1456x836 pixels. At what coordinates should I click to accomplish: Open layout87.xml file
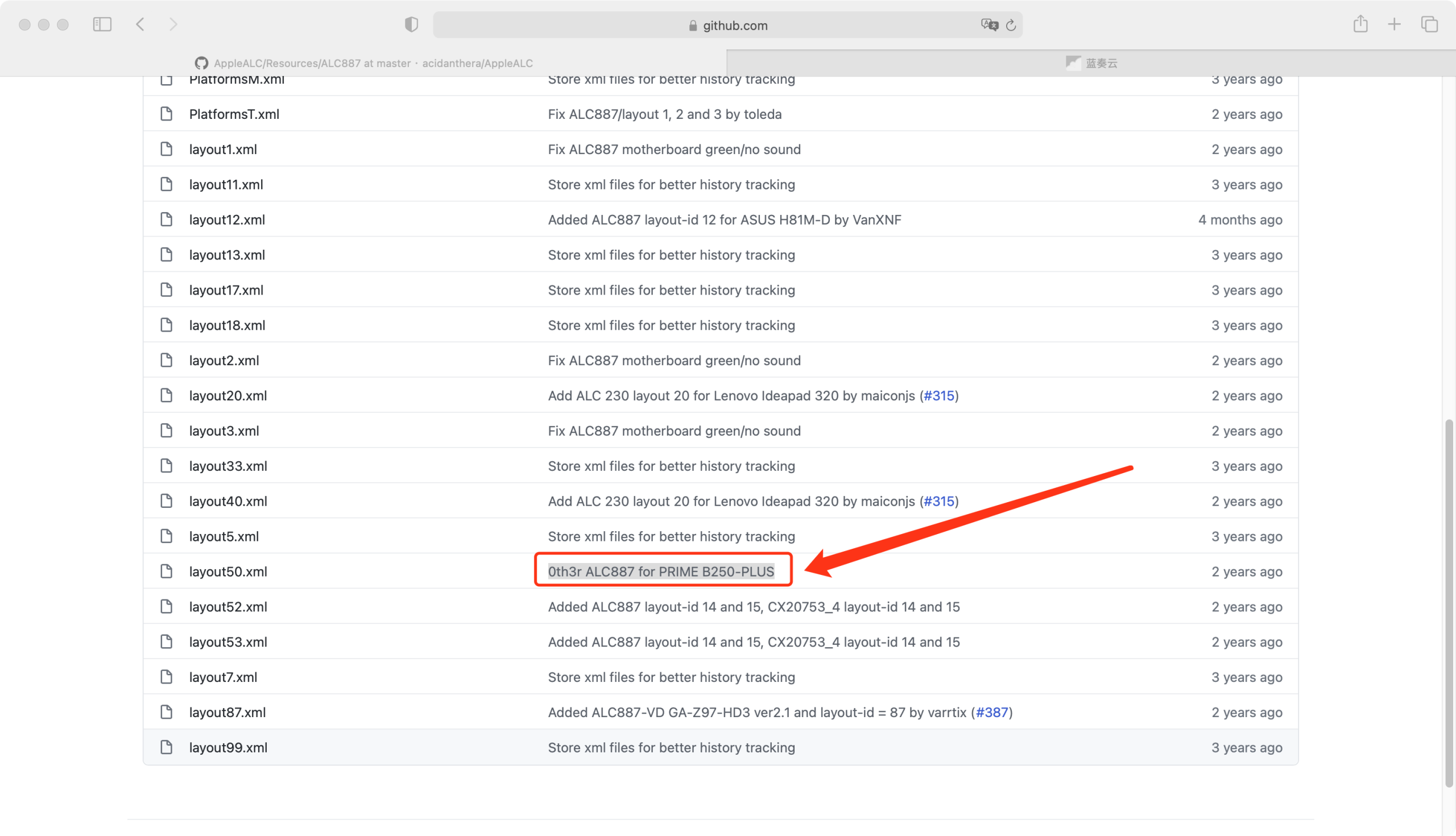click(228, 713)
